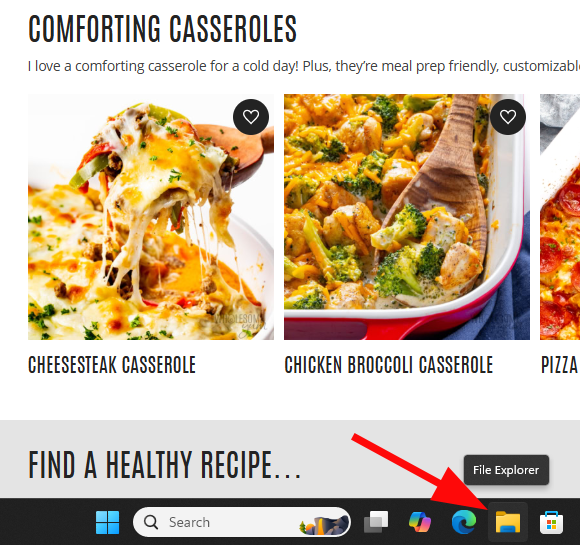The image size is (580, 545).
Task: Click the Find a Healthy Recipe heading
Action: [165, 464]
